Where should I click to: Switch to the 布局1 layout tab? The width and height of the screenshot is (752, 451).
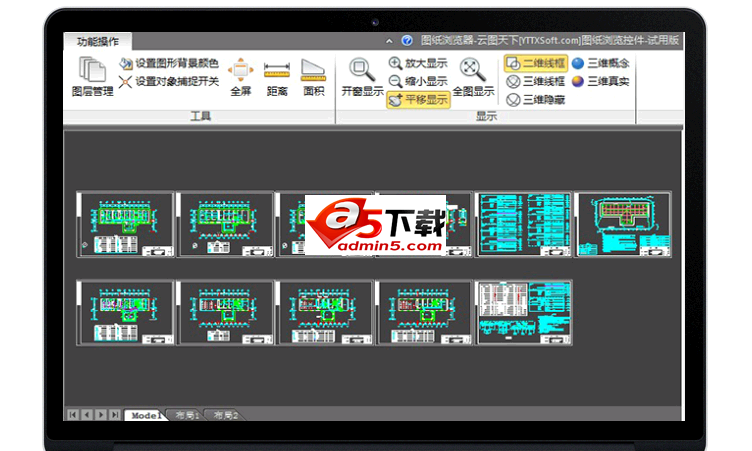(187, 415)
